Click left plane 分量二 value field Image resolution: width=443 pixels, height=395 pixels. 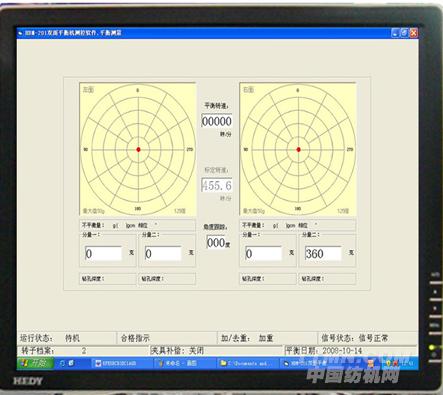(x=163, y=253)
